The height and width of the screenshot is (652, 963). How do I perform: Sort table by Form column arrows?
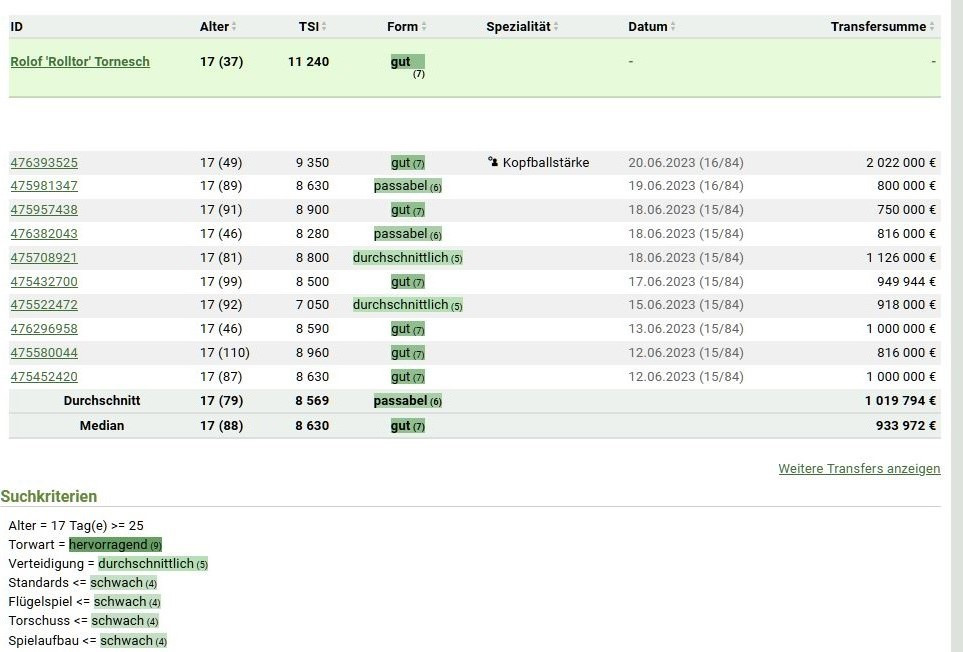click(424, 26)
